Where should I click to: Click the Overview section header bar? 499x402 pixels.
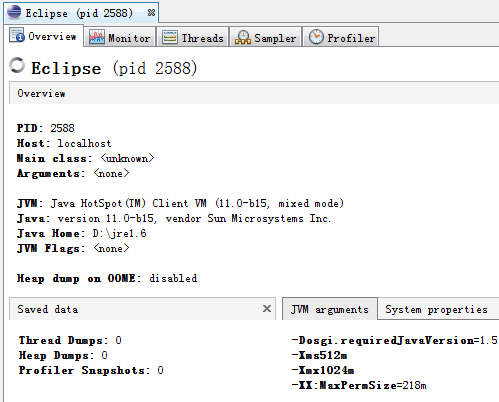click(254, 93)
